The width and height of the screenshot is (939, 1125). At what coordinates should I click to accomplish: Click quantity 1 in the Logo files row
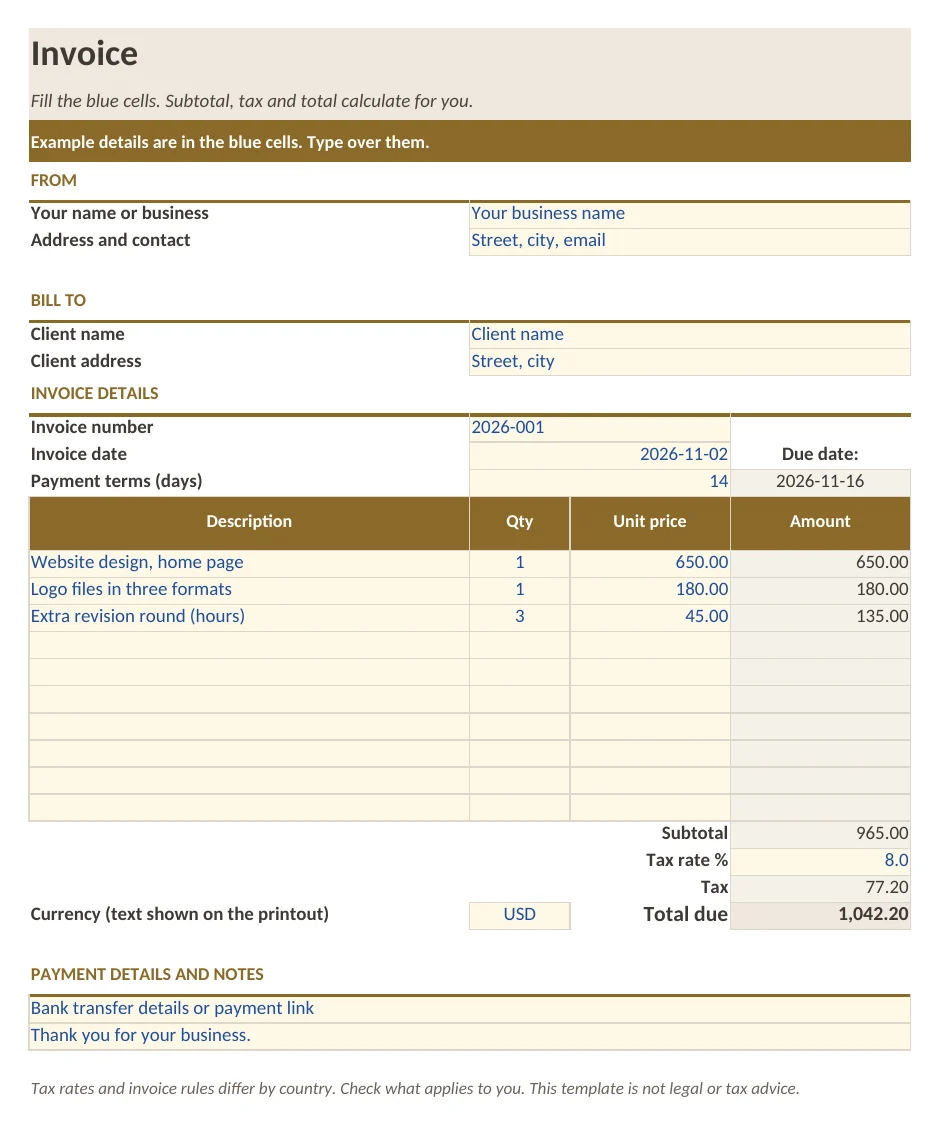point(519,590)
